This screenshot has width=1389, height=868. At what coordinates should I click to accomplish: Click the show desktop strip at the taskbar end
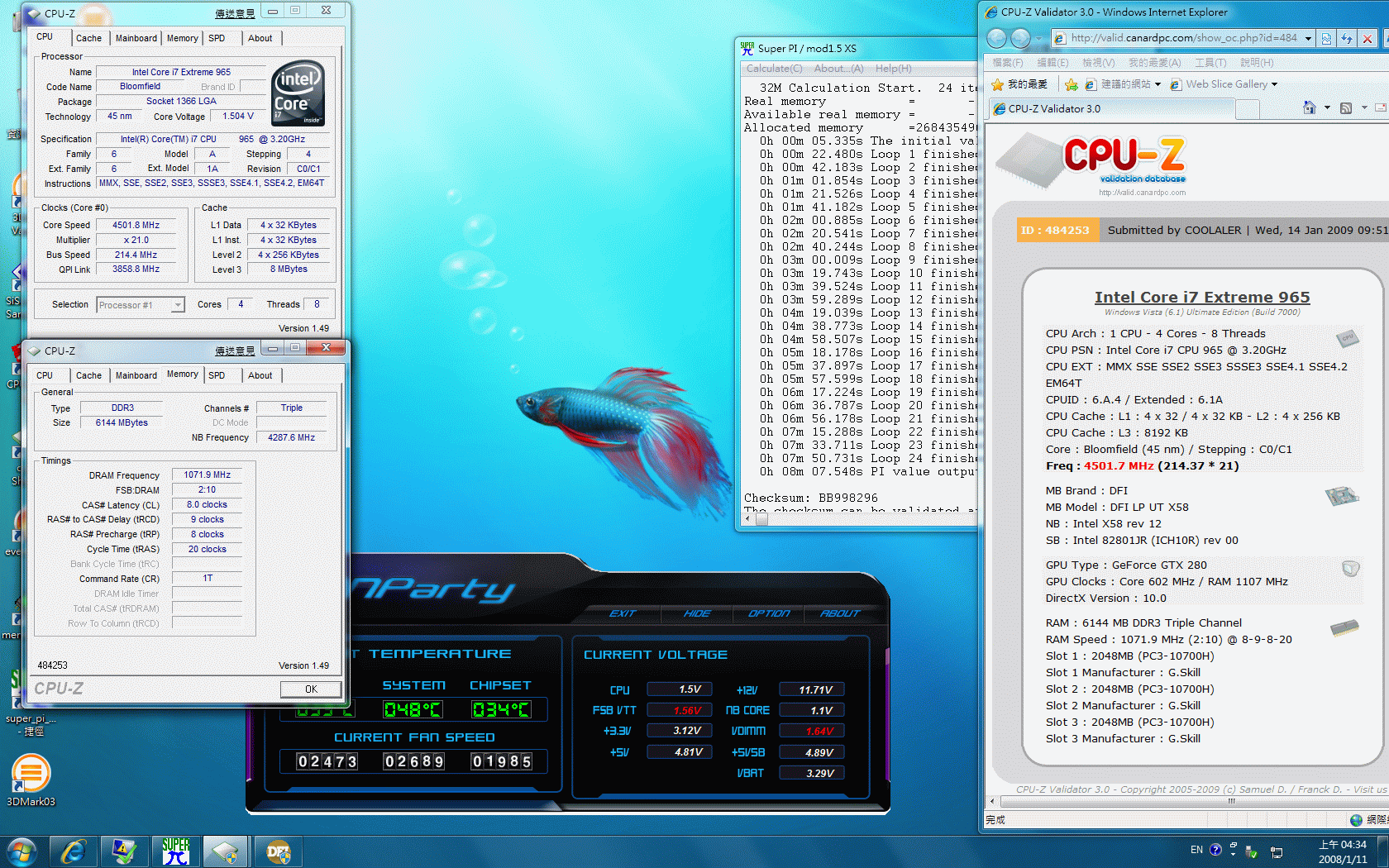[x=1383, y=851]
